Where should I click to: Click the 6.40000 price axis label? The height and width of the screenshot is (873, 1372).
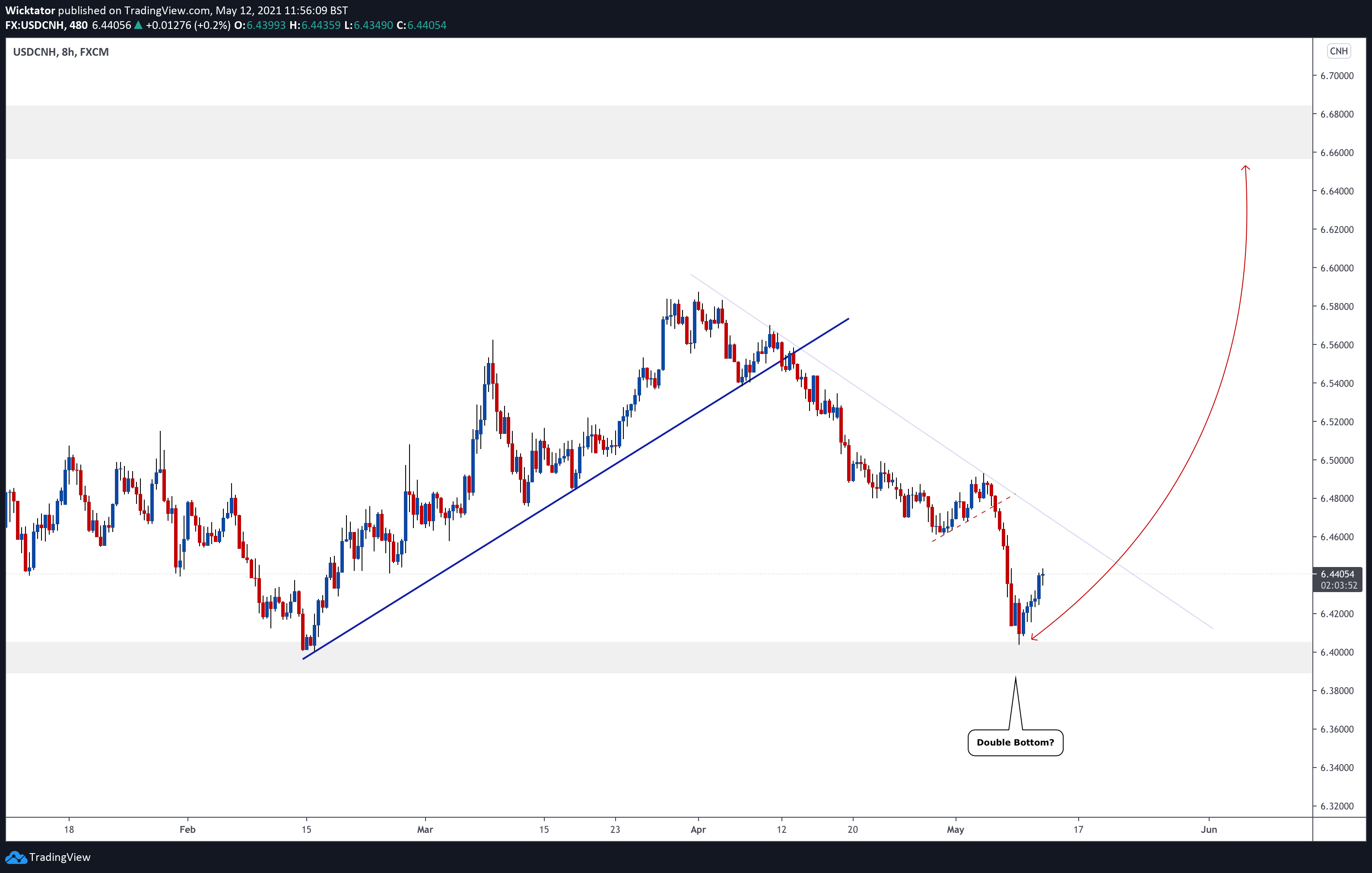click(1337, 652)
